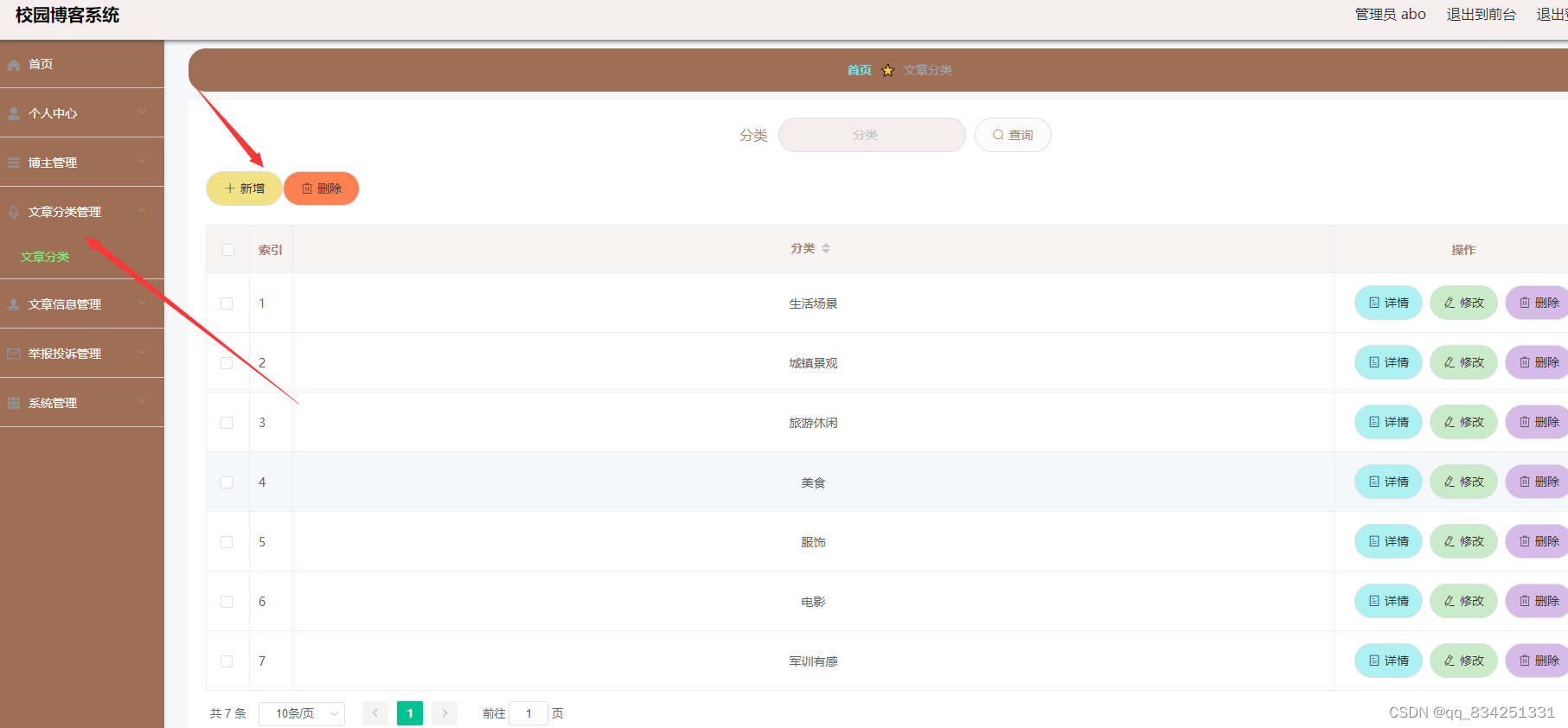This screenshot has height=728, width=1568.
Task: Click 退出到前台 in the top bar
Action: click(x=1482, y=15)
